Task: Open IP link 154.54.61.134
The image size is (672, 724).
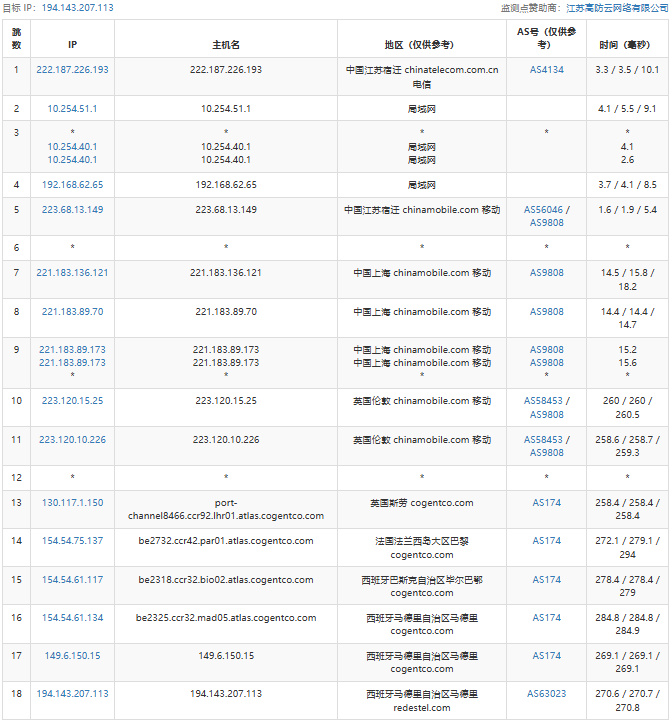Action: (73, 618)
